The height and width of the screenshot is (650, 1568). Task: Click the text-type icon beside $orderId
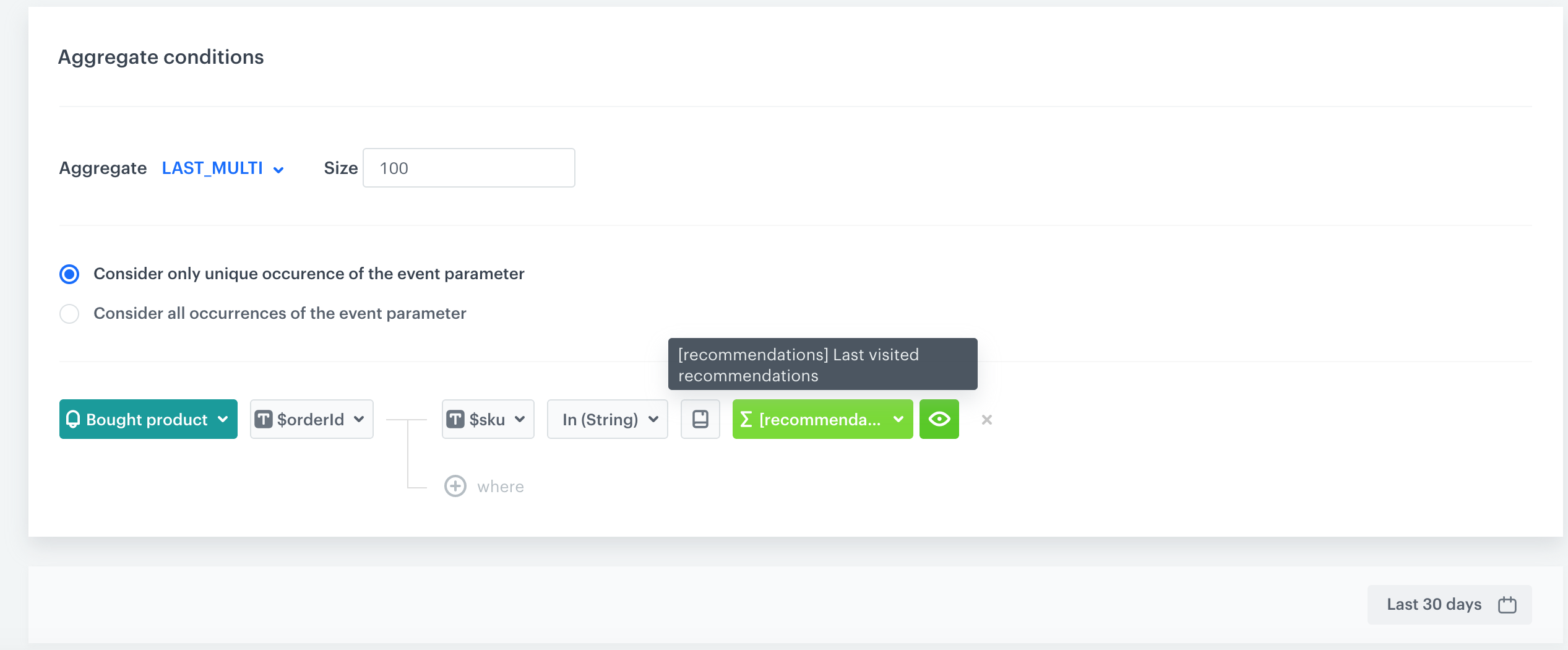[x=264, y=419]
